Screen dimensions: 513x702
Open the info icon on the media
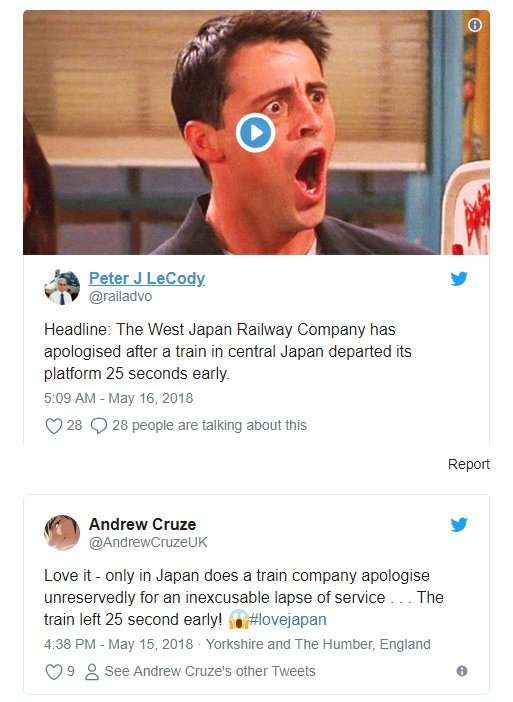coord(475,25)
